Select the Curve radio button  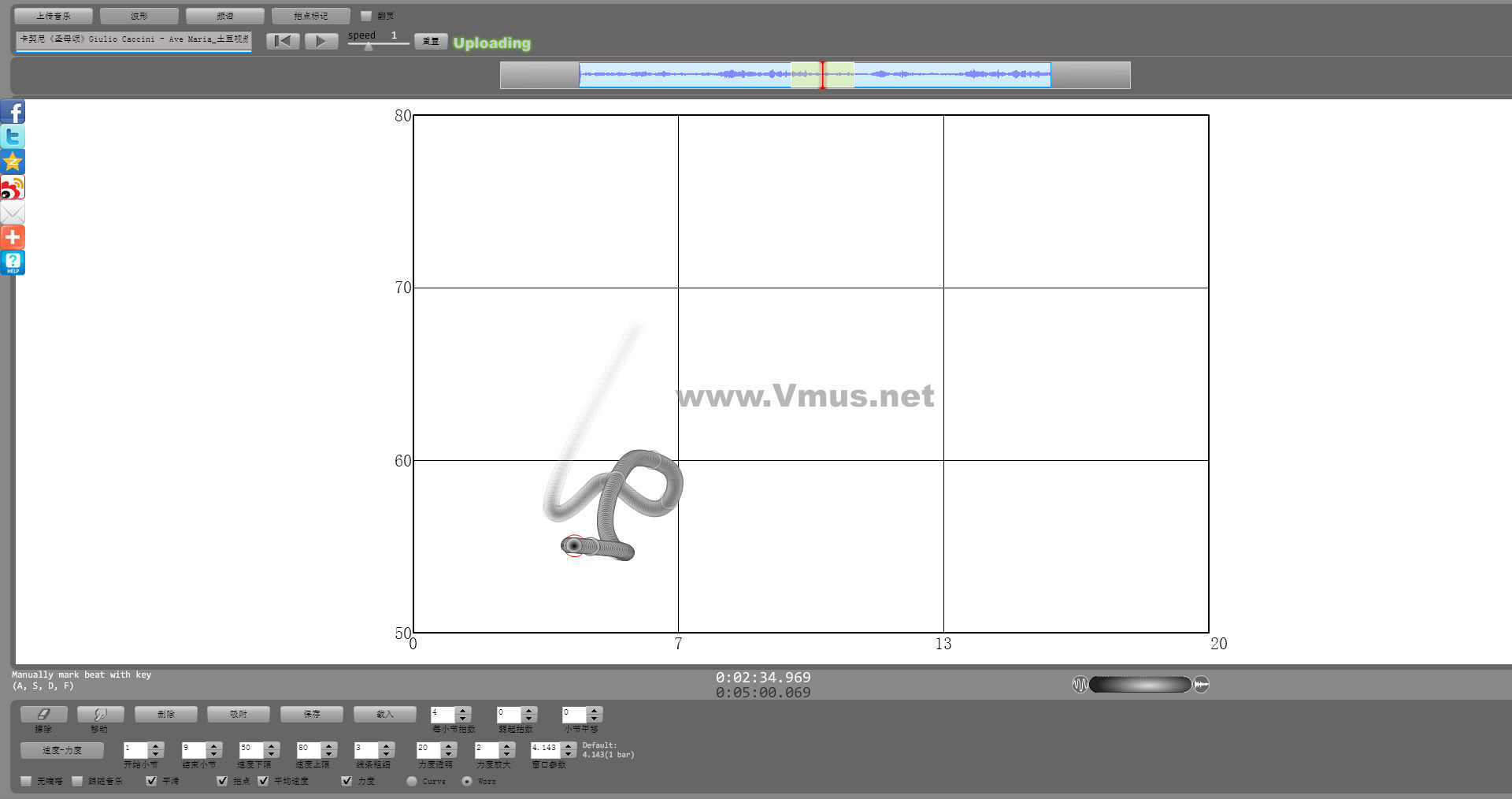coord(412,781)
